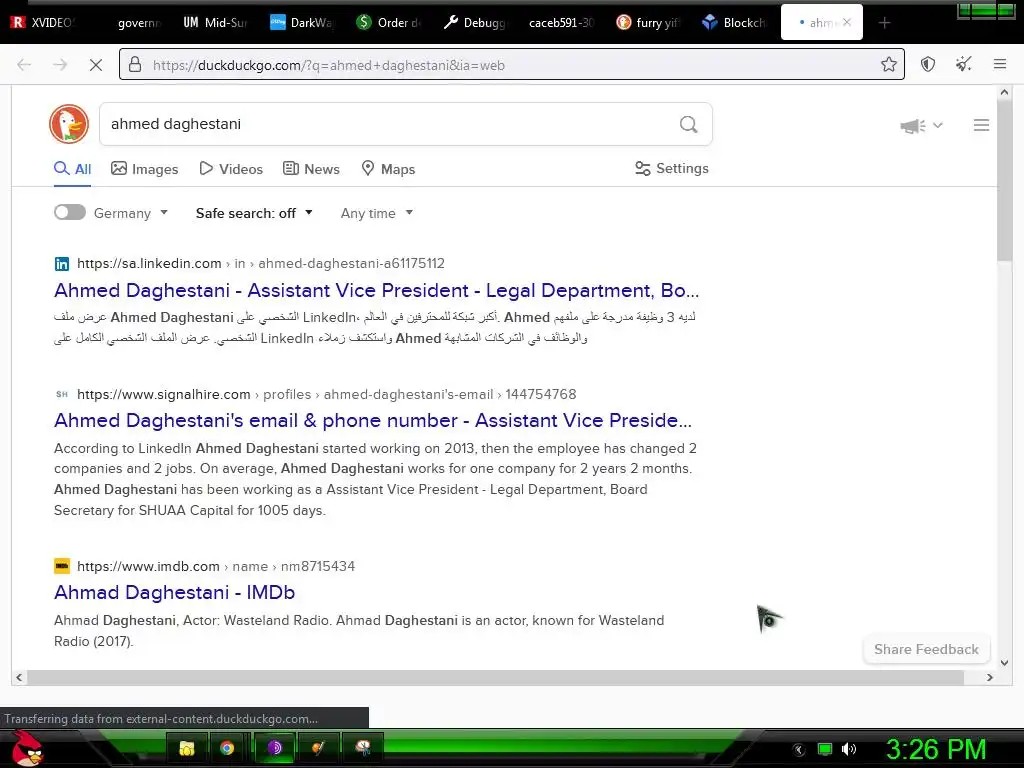Open the Safe search: off dropdown

pyautogui.click(x=254, y=213)
